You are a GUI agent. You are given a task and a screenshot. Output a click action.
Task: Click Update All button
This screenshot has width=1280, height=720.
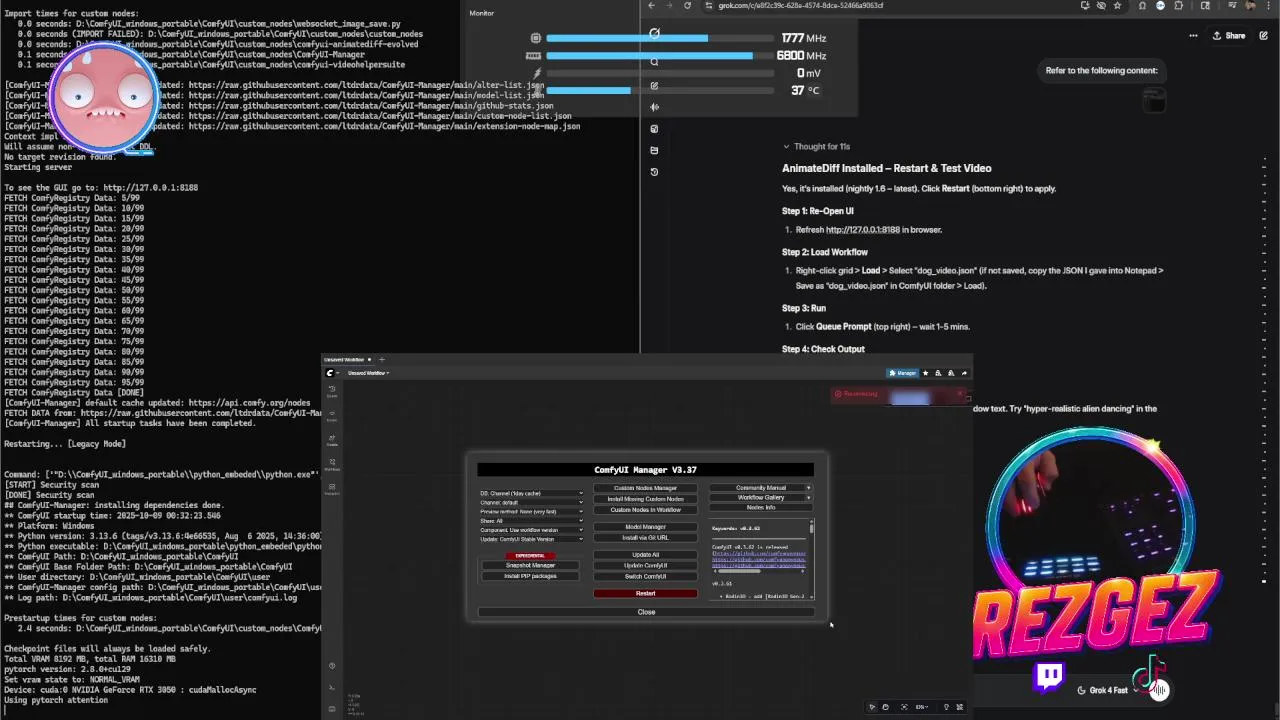645,555
